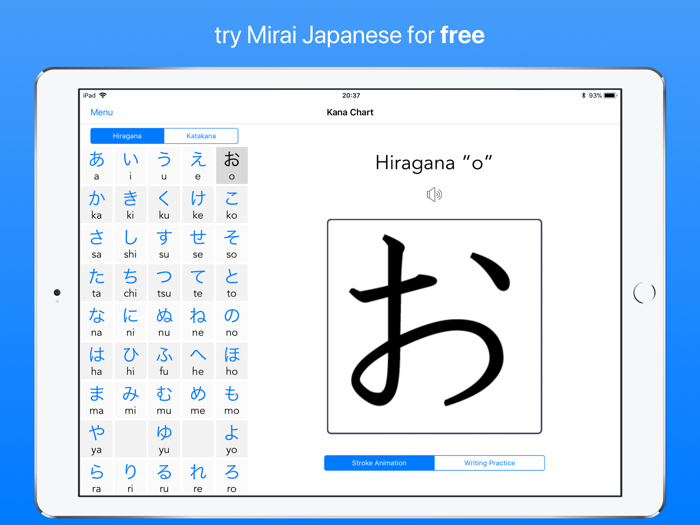700x525 pixels.
Task: Pick the そ (so) kana cell
Action: tap(232, 244)
